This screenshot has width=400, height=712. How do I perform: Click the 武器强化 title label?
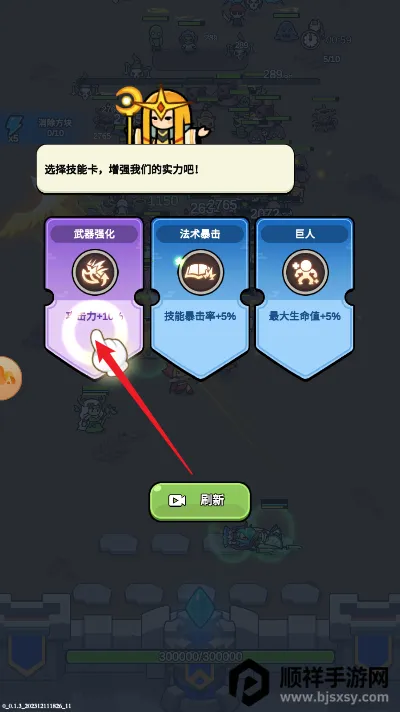(x=94, y=234)
